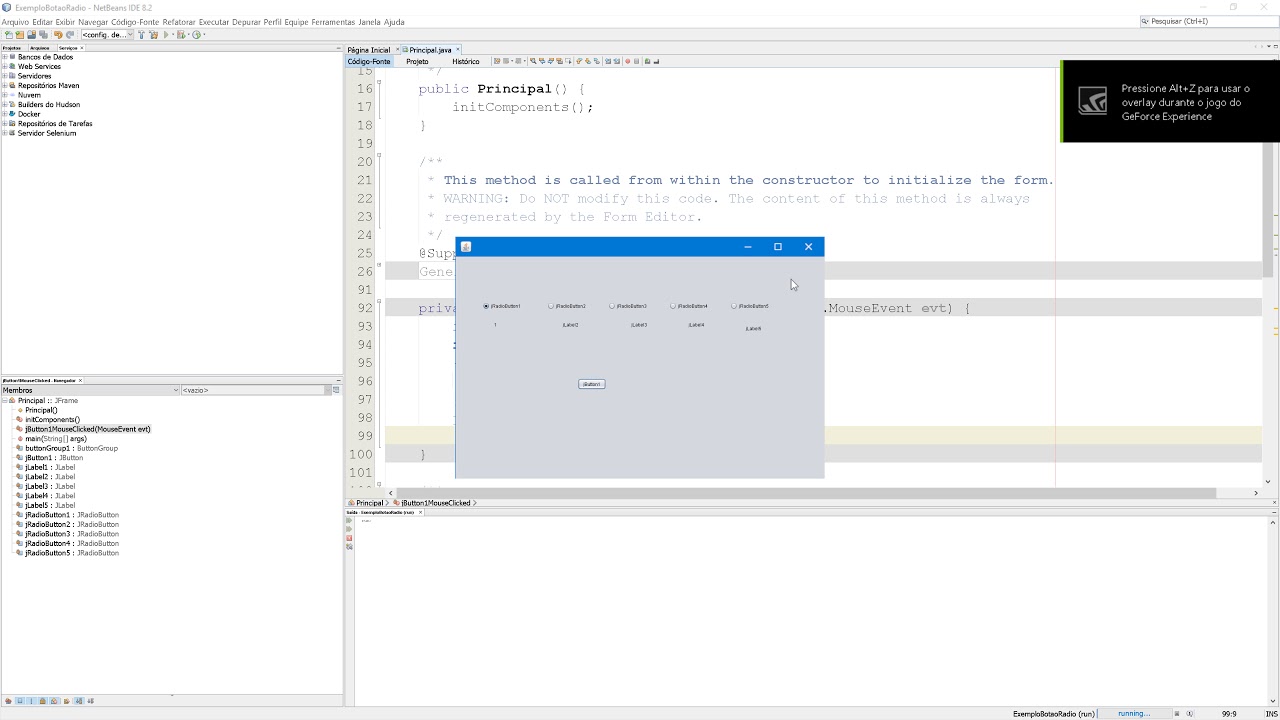Image resolution: width=1280 pixels, height=720 pixels.
Task: Switch to the Projetos panel tab
Action: [x=12, y=48]
